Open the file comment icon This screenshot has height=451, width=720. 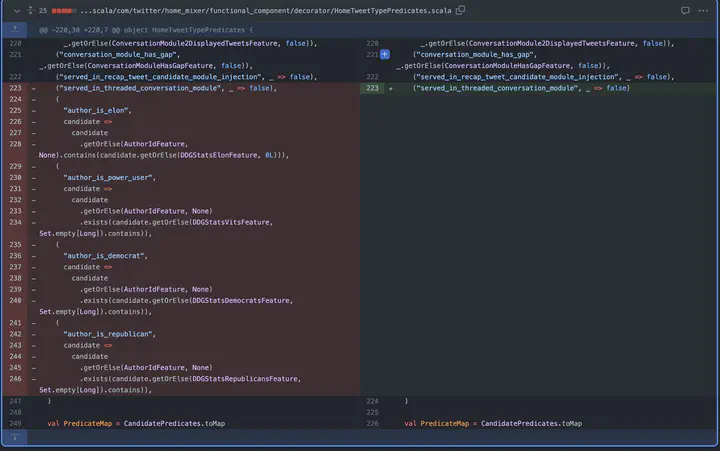pos(685,10)
